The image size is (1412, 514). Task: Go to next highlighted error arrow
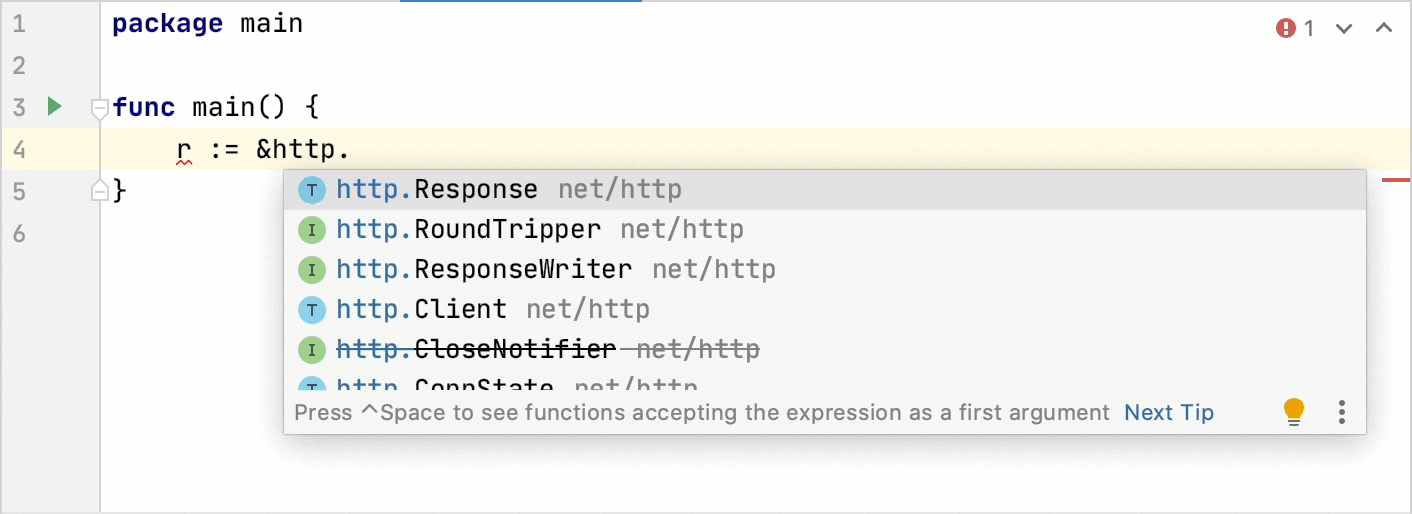tap(1344, 28)
